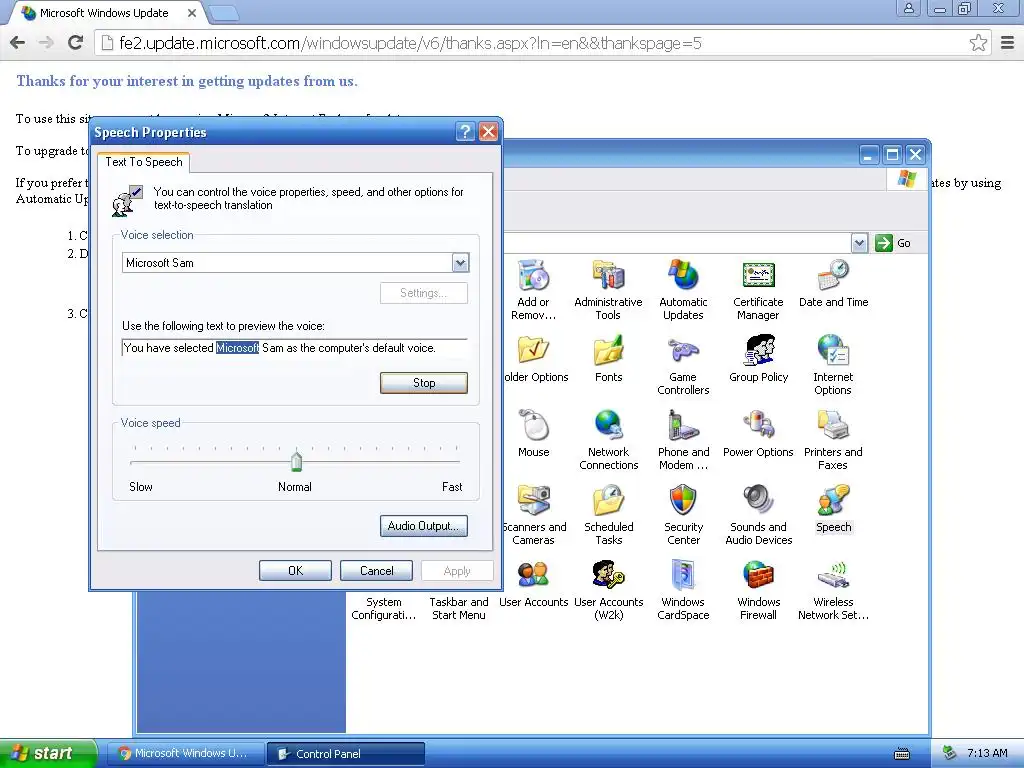Open User Accounts (W2k) icon
This screenshot has height=768, width=1024.
pyautogui.click(x=608, y=590)
